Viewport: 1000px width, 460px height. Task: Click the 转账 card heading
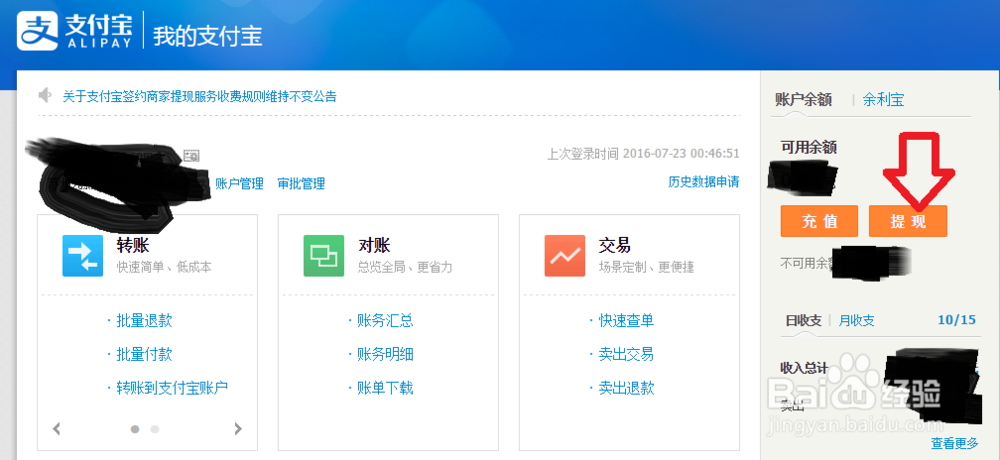133,245
